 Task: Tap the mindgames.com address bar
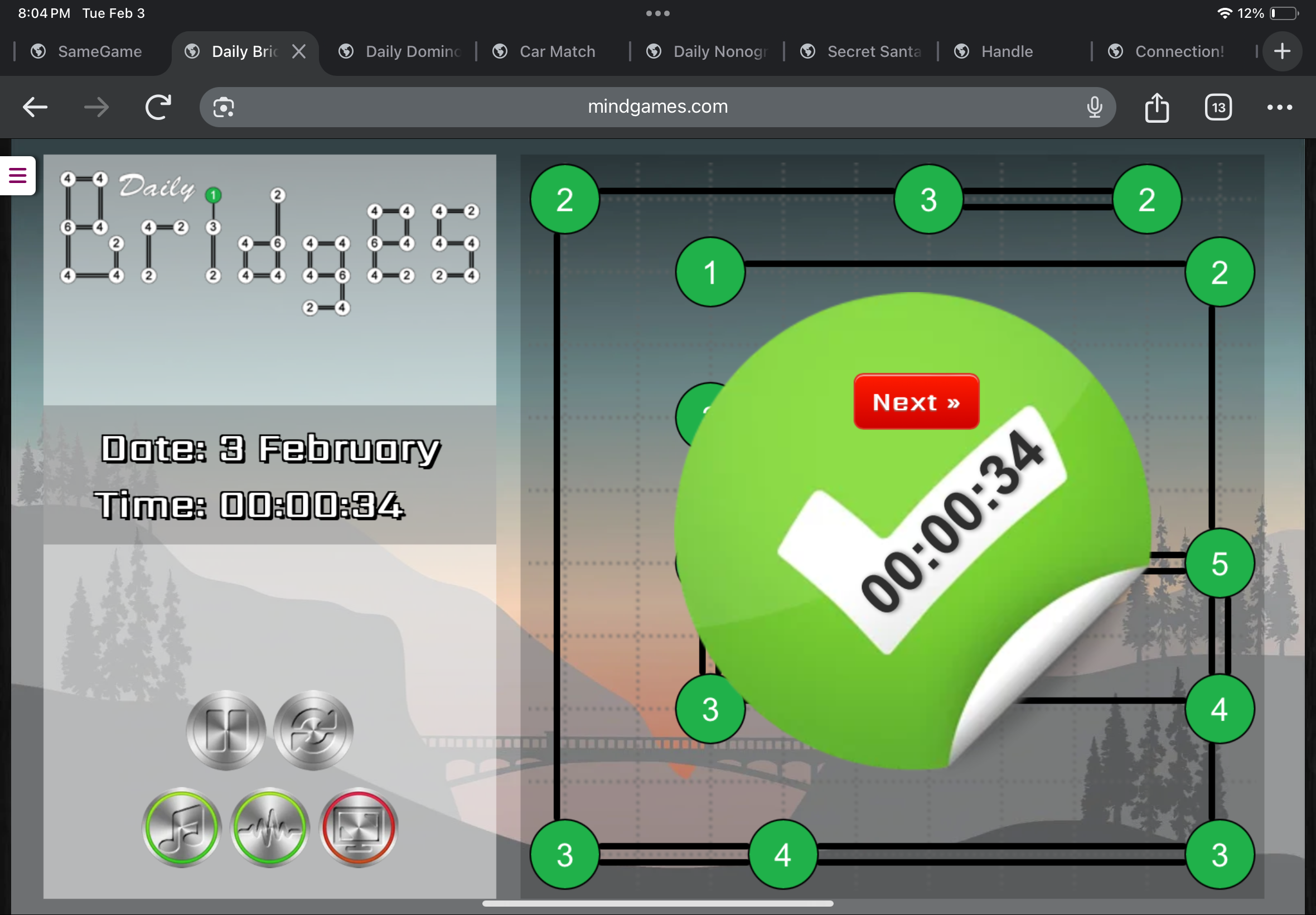coord(657,107)
